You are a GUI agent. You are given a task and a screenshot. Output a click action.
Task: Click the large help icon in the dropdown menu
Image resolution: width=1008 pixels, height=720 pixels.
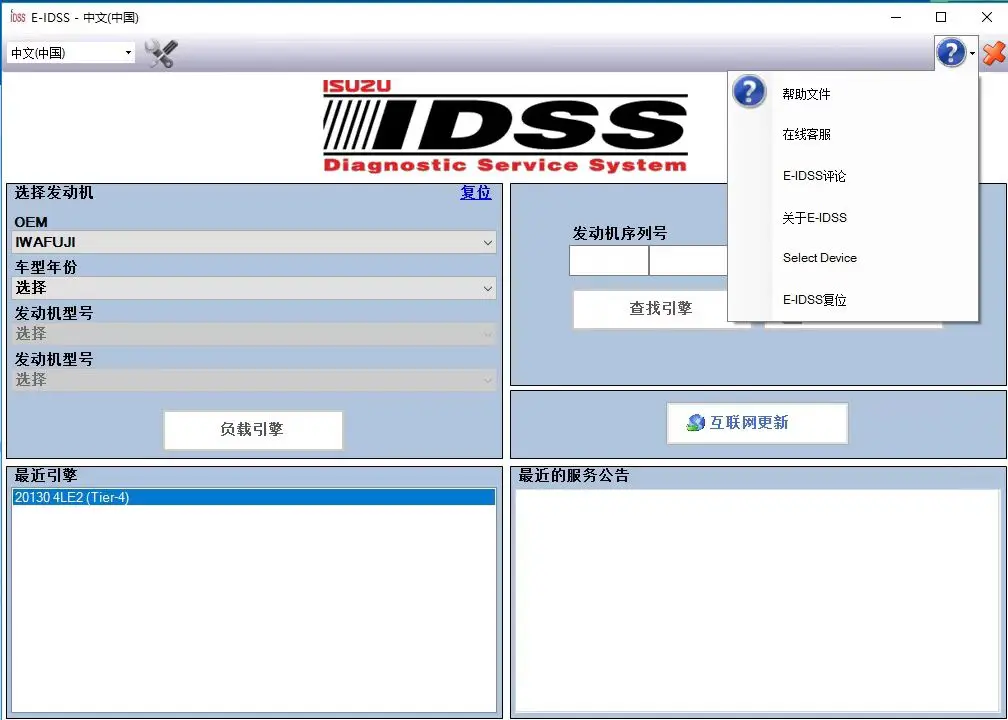point(750,91)
